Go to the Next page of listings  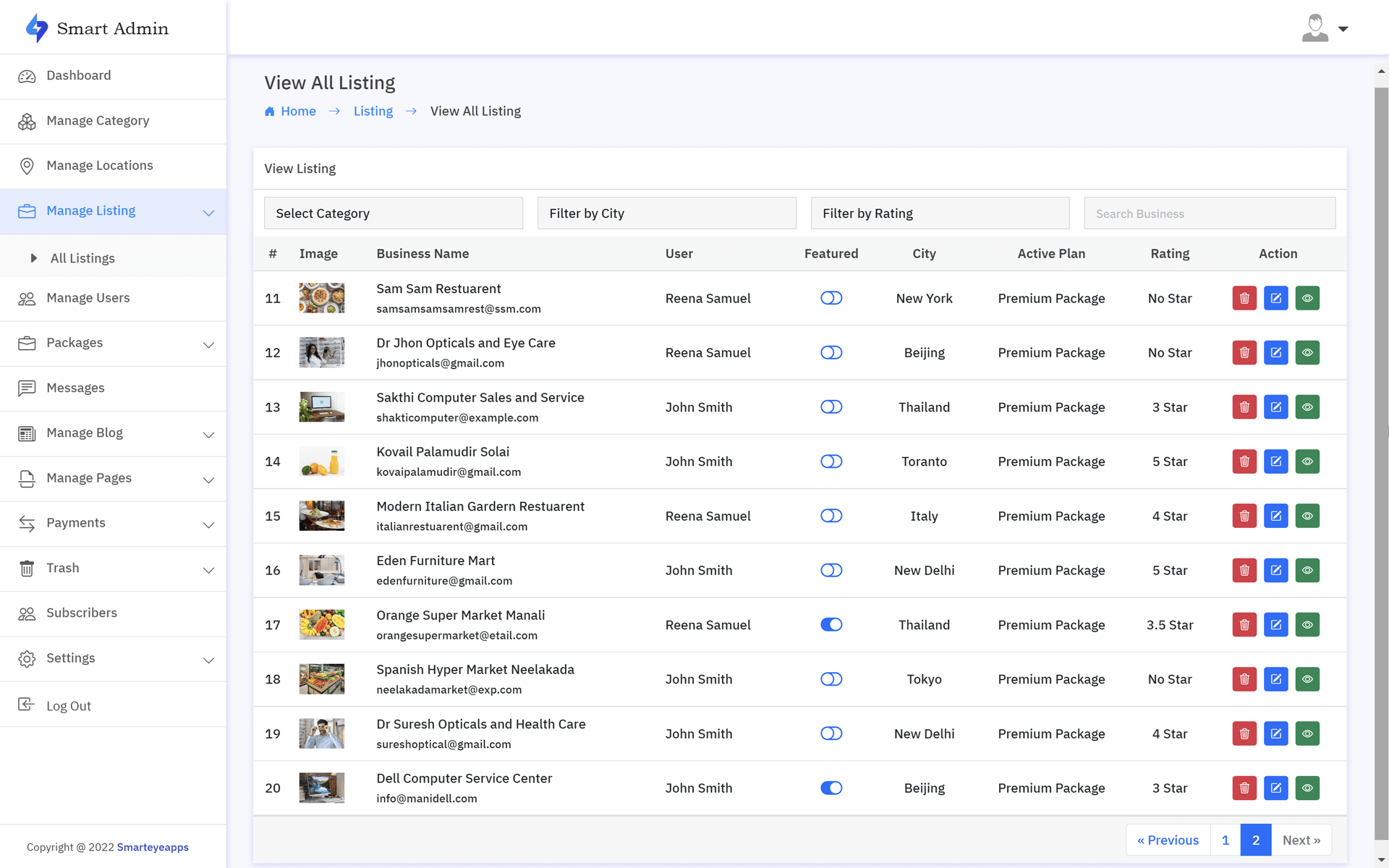click(1301, 840)
